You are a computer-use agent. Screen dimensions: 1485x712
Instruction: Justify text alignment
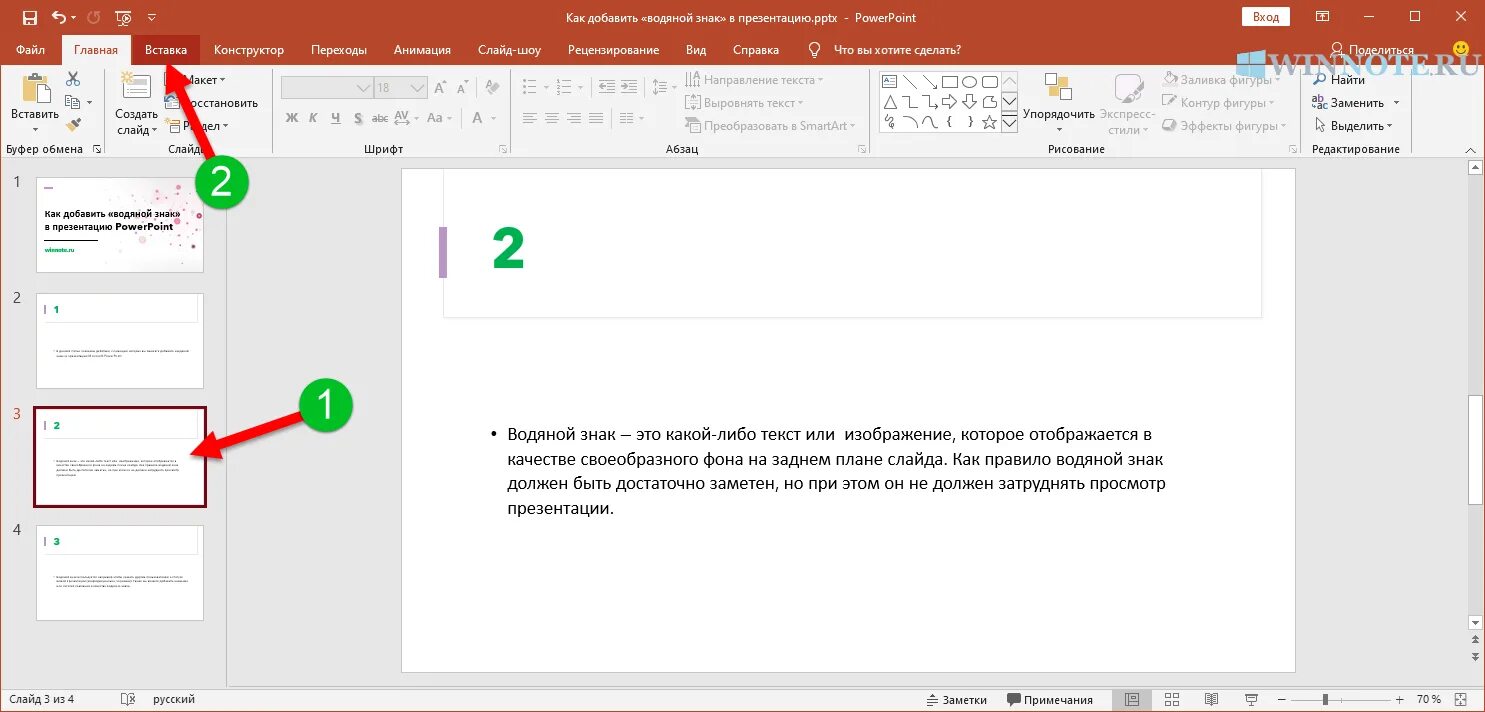596,118
